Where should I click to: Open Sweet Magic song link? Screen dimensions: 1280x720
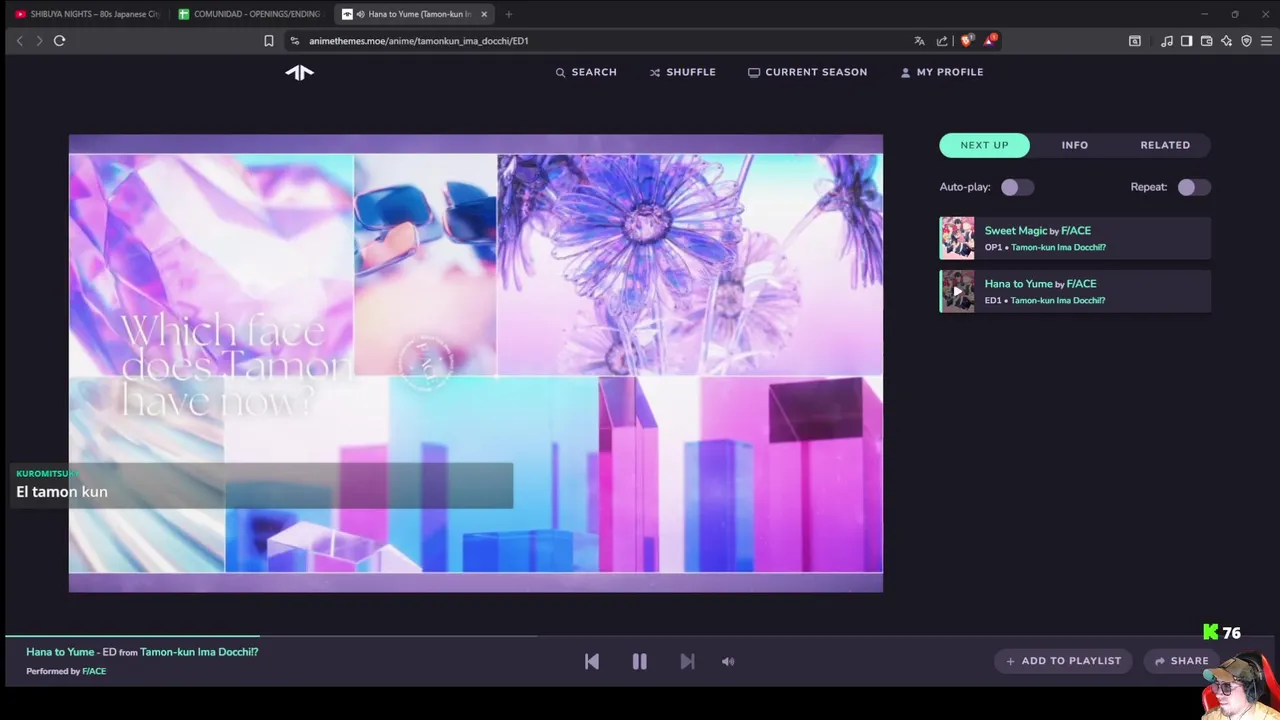pyautogui.click(x=1015, y=230)
